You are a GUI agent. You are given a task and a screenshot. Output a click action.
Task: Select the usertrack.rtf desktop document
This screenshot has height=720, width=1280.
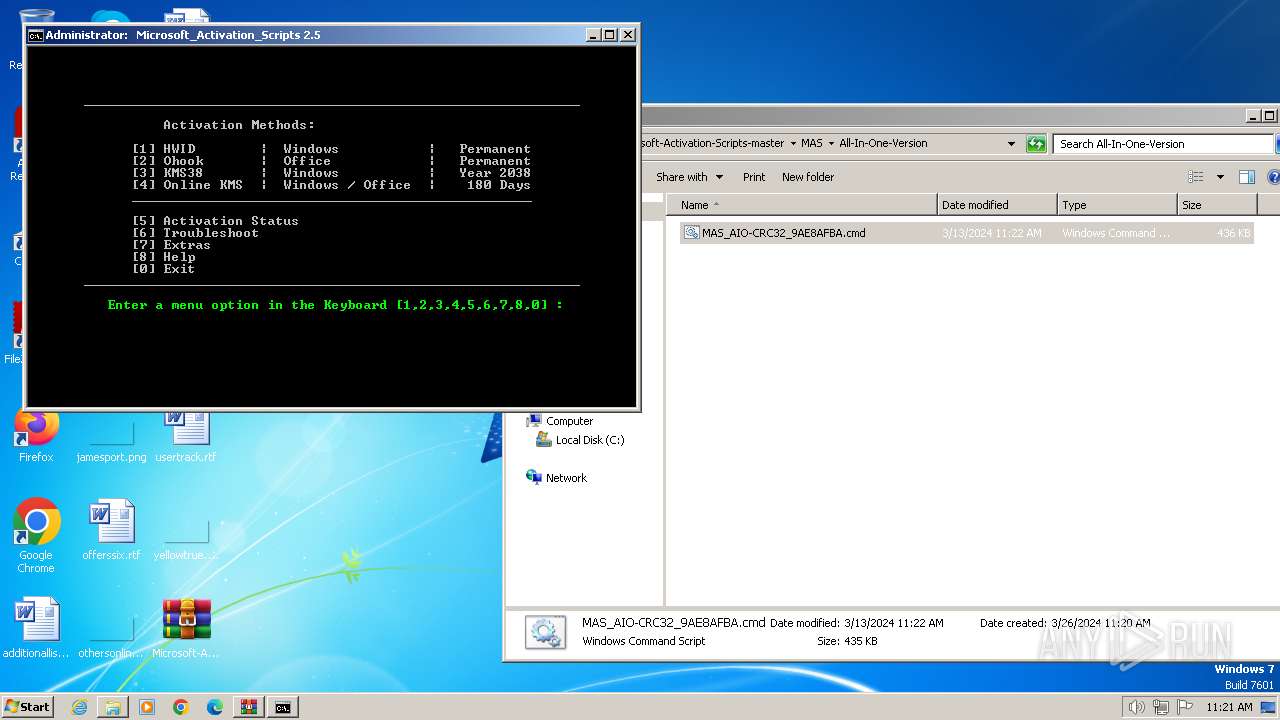(x=186, y=435)
